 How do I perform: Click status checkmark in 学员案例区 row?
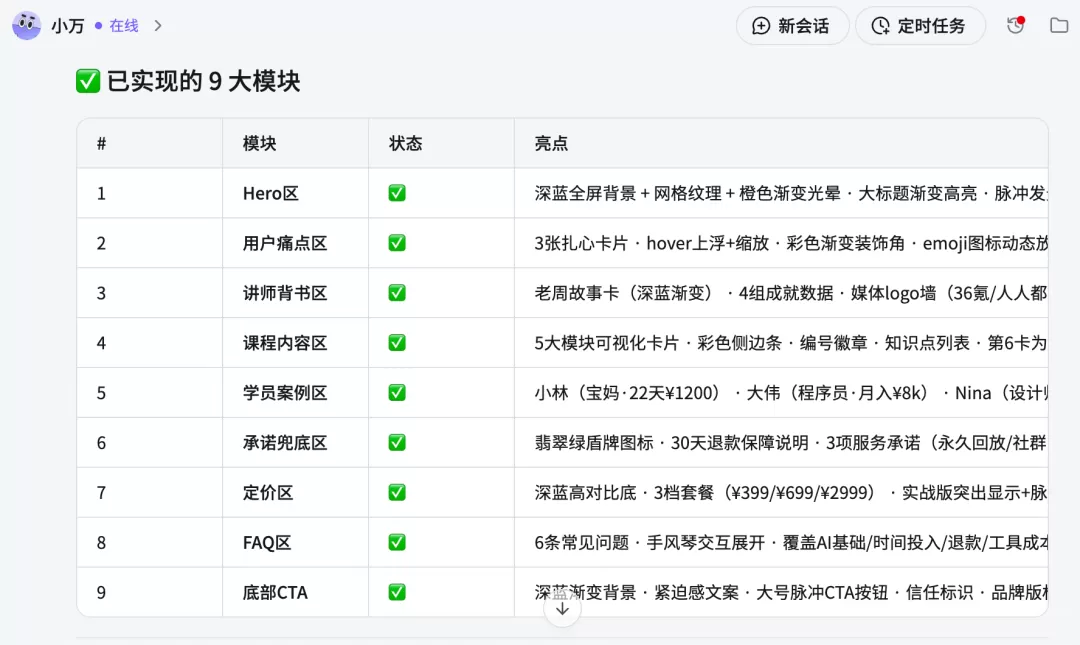pos(397,393)
